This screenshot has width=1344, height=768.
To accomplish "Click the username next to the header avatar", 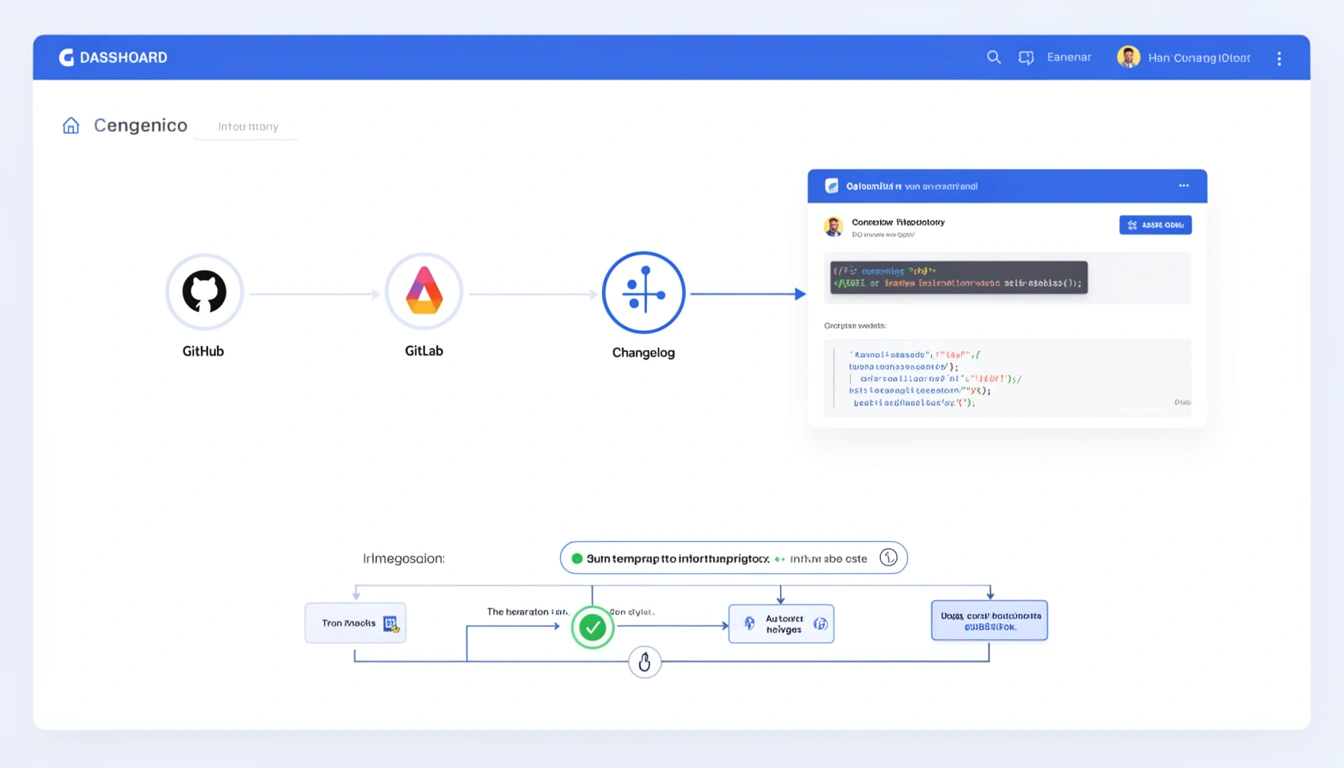I will pyautogui.click(x=1199, y=58).
